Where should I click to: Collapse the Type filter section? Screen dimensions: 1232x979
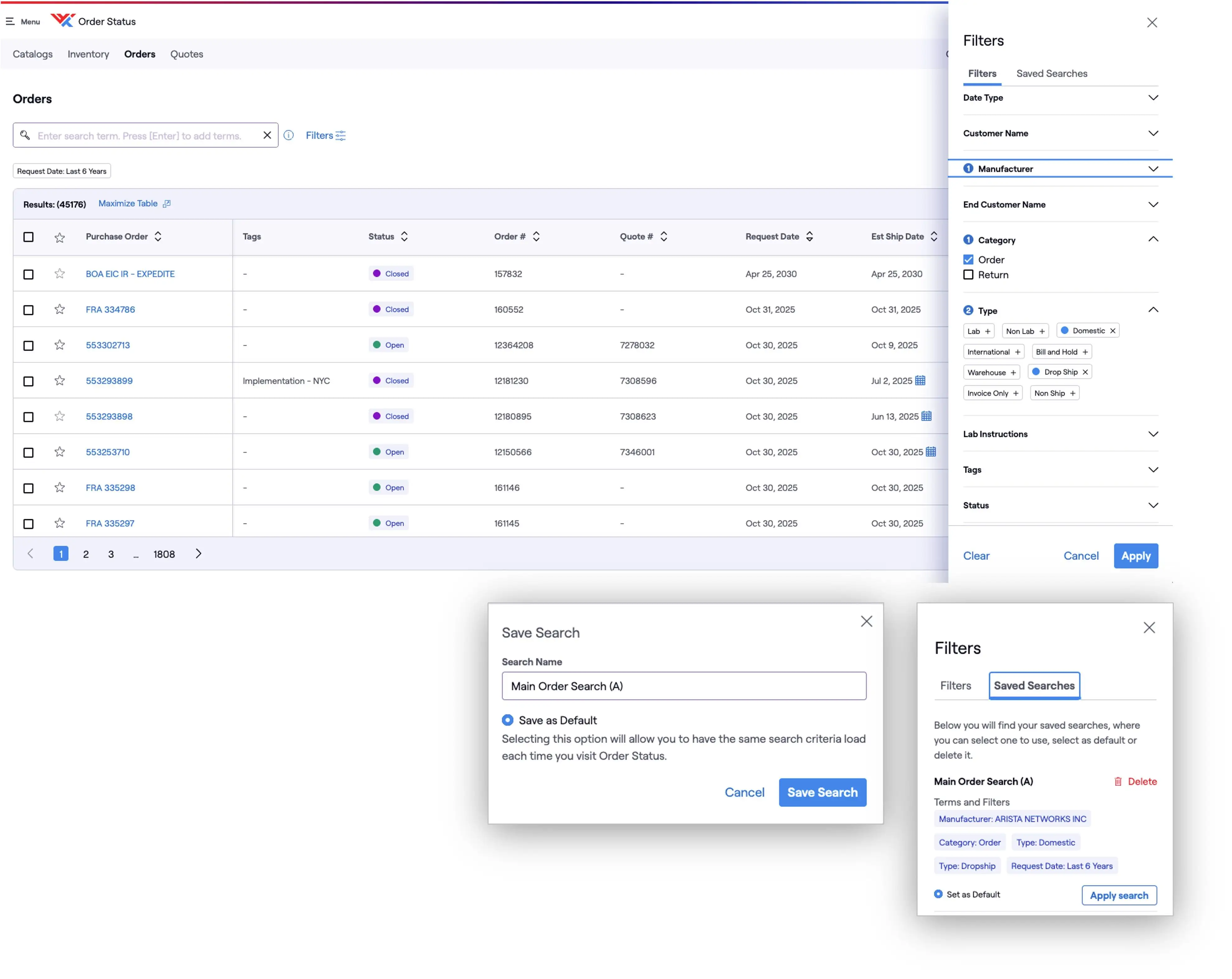[x=1153, y=309]
